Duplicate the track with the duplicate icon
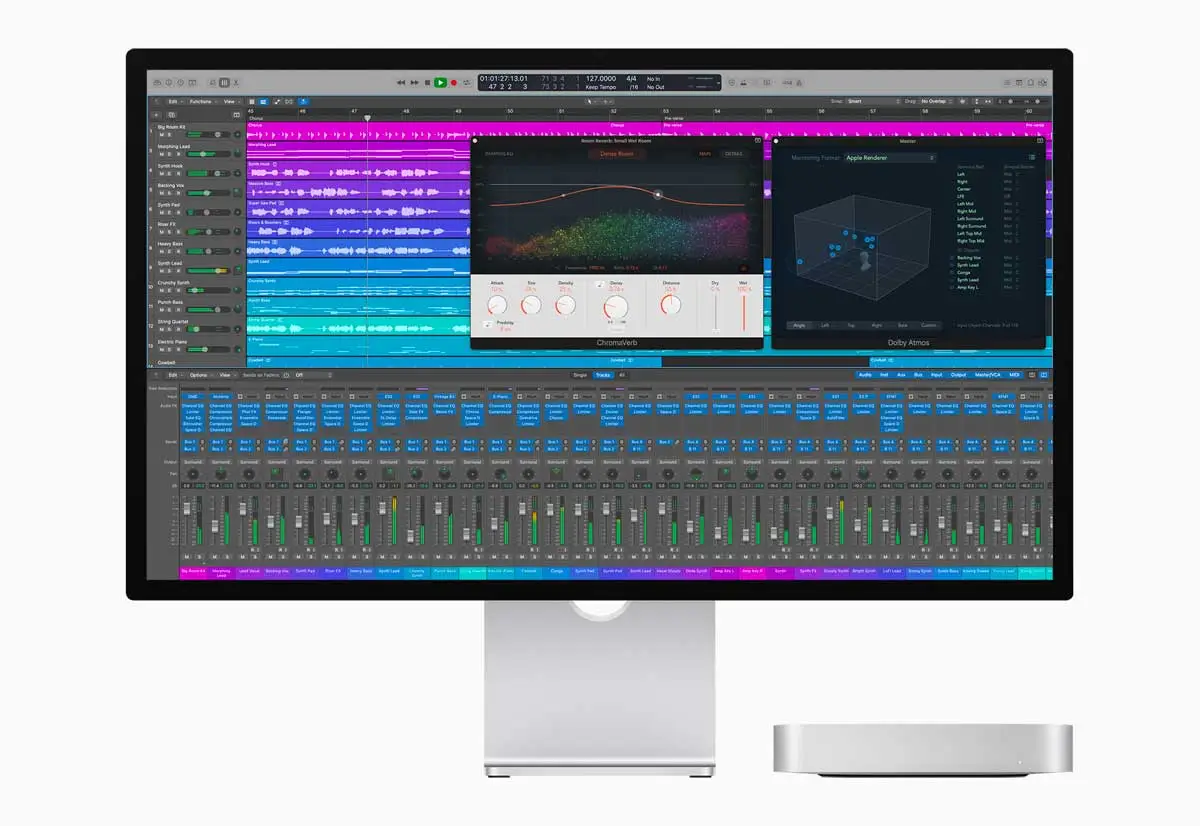Viewport: 1200px width, 826px height. click(x=172, y=115)
